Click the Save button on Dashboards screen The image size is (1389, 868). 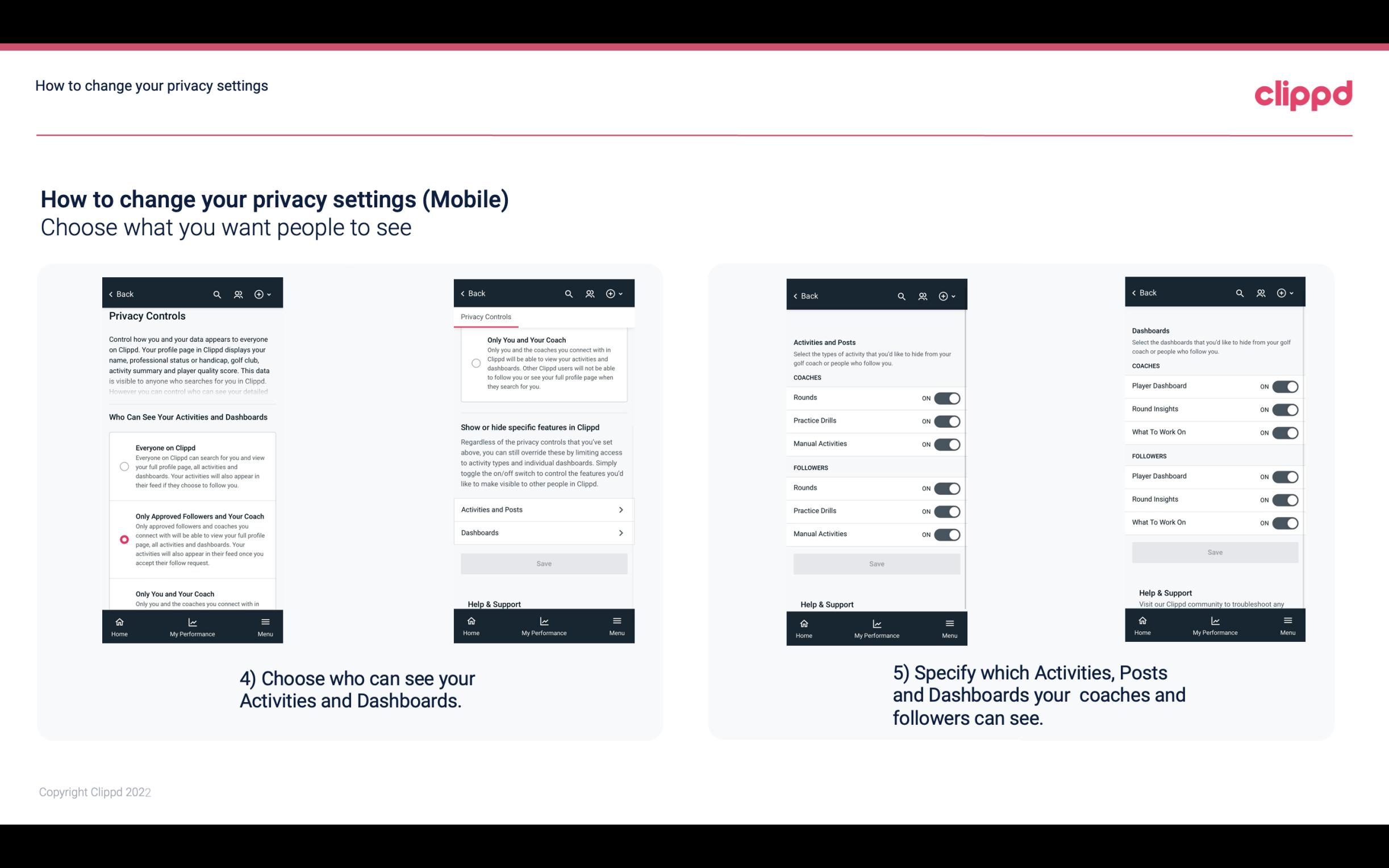click(x=1214, y=551)
